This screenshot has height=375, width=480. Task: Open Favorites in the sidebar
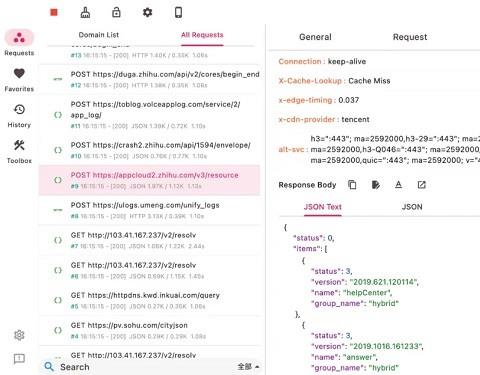[x=19, y=80]
